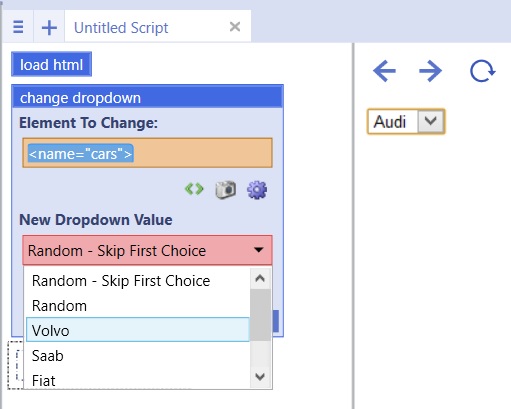The height and width of the screenshot is (409, 511).
Task: Click the load html command
Action: tap(51, 64)
